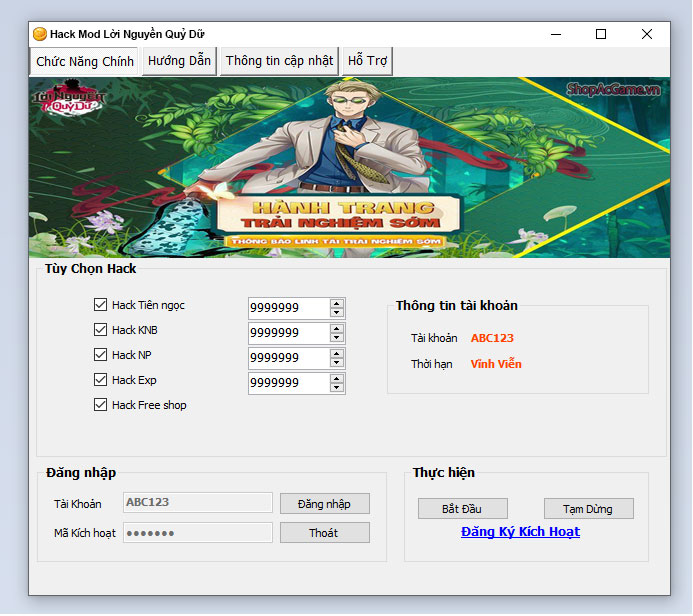Click the game banner image
This screenshot has height=616, width=693.
coord(349,167)
